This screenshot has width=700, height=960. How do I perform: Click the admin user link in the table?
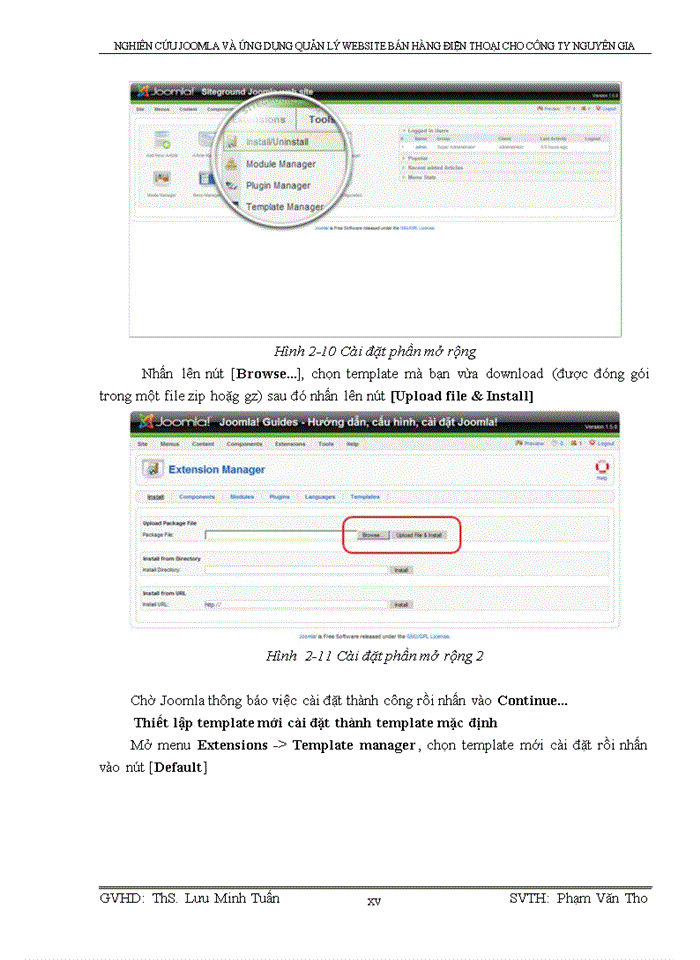[421, 148]
